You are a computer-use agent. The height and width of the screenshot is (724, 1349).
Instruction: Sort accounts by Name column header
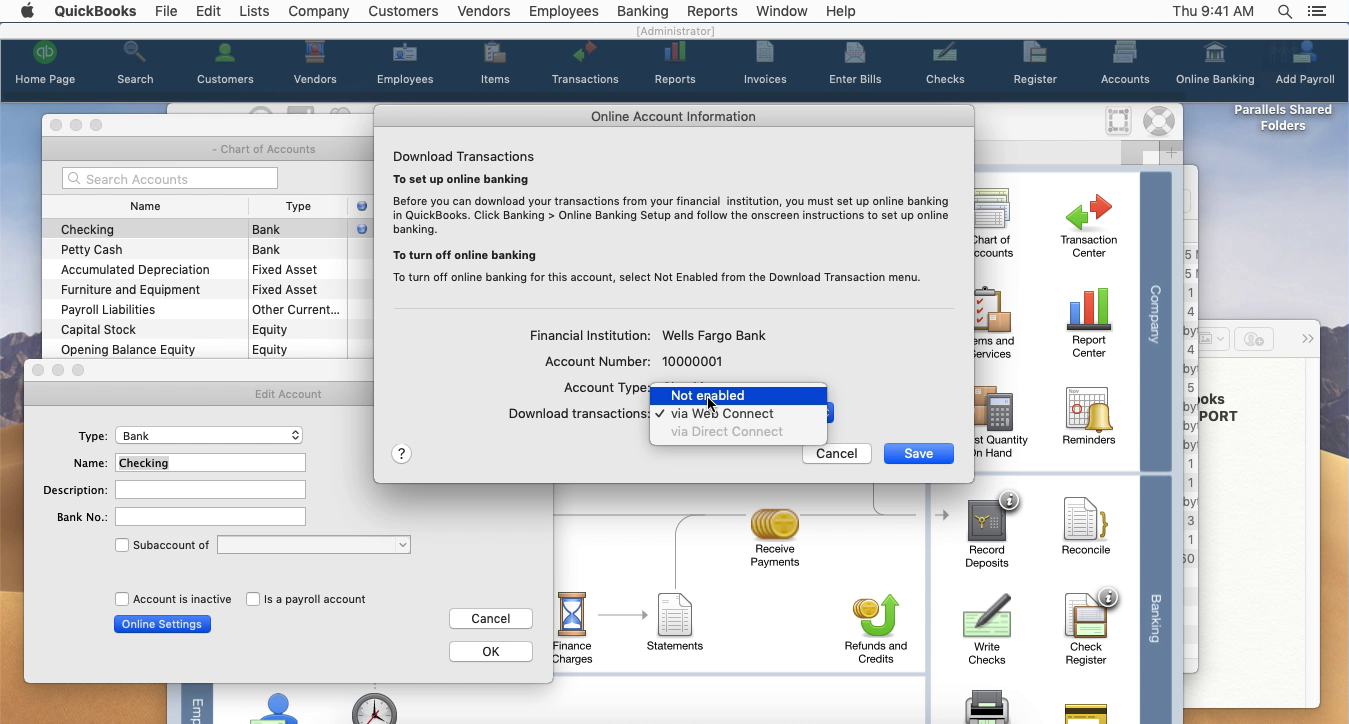[x=145, y=206]
